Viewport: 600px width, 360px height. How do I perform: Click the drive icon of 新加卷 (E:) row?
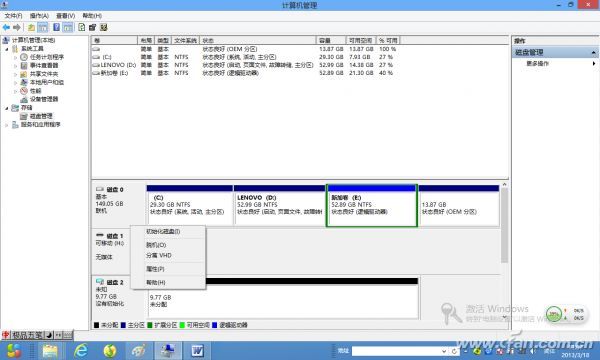tap(96, 73)
